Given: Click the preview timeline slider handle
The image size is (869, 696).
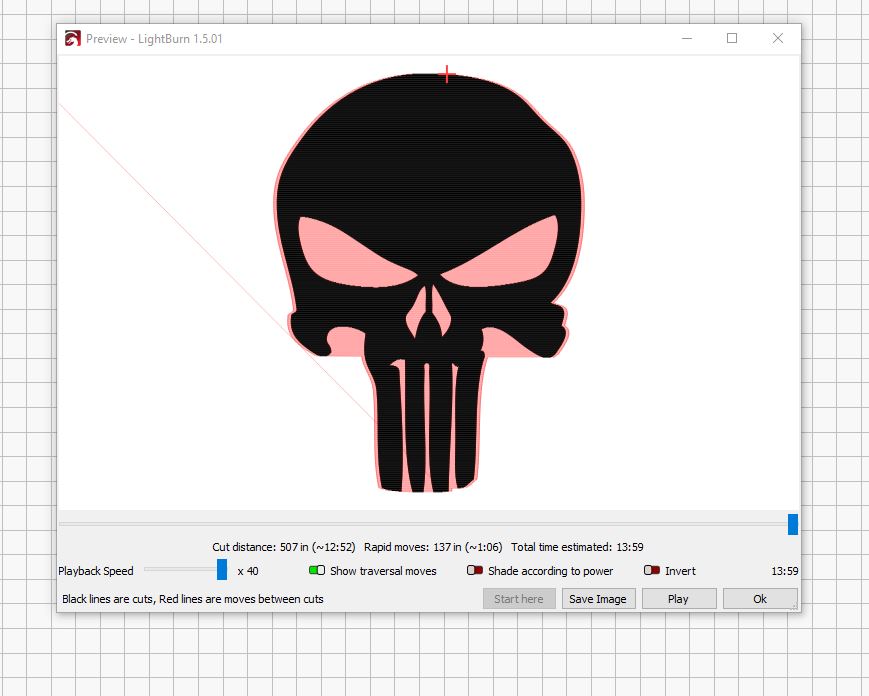Looking at the screenshot, I should coord(793,524).
